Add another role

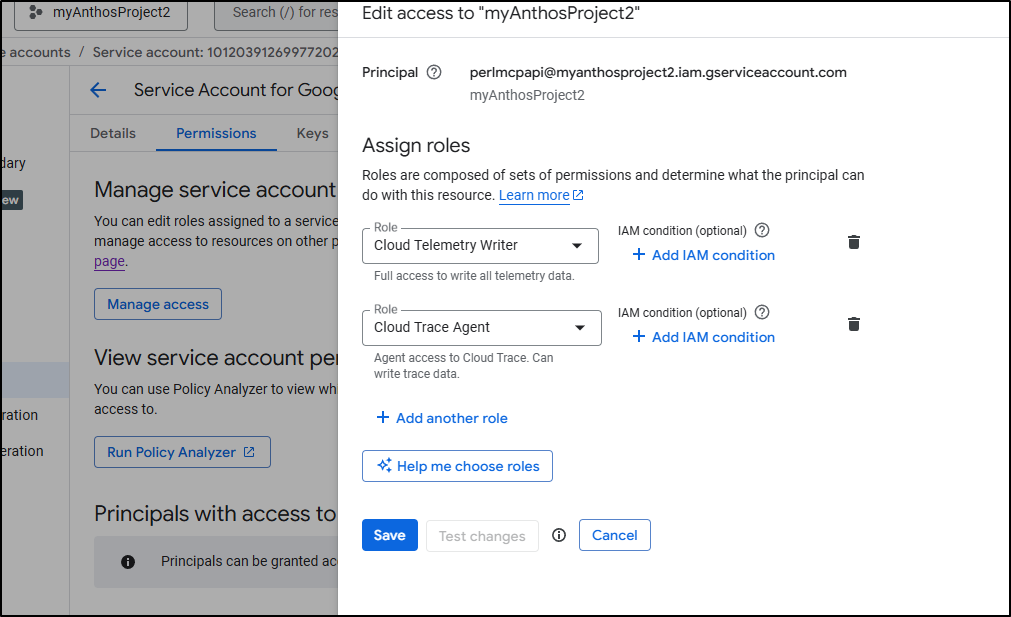click(x=442, y=418)
